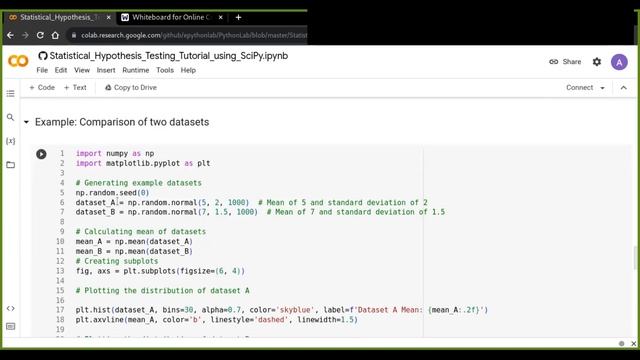Open the files folder panel
Screen dimensions: 640x360
click(x=11, y=165)
